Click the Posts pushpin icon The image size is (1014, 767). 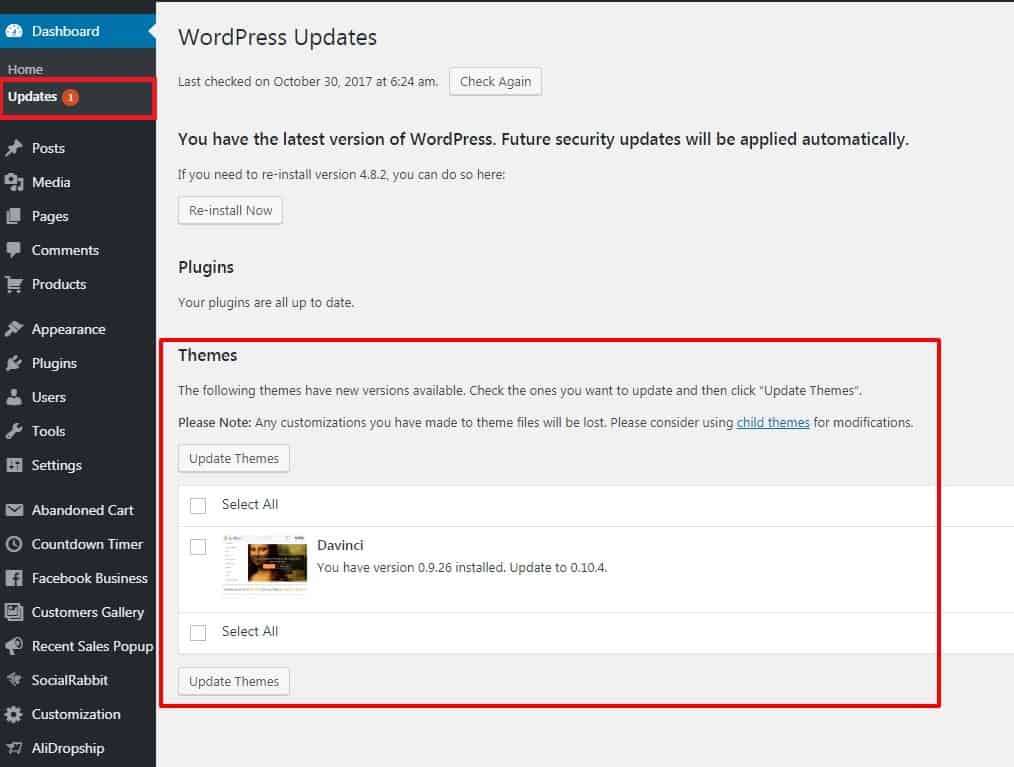14,148
